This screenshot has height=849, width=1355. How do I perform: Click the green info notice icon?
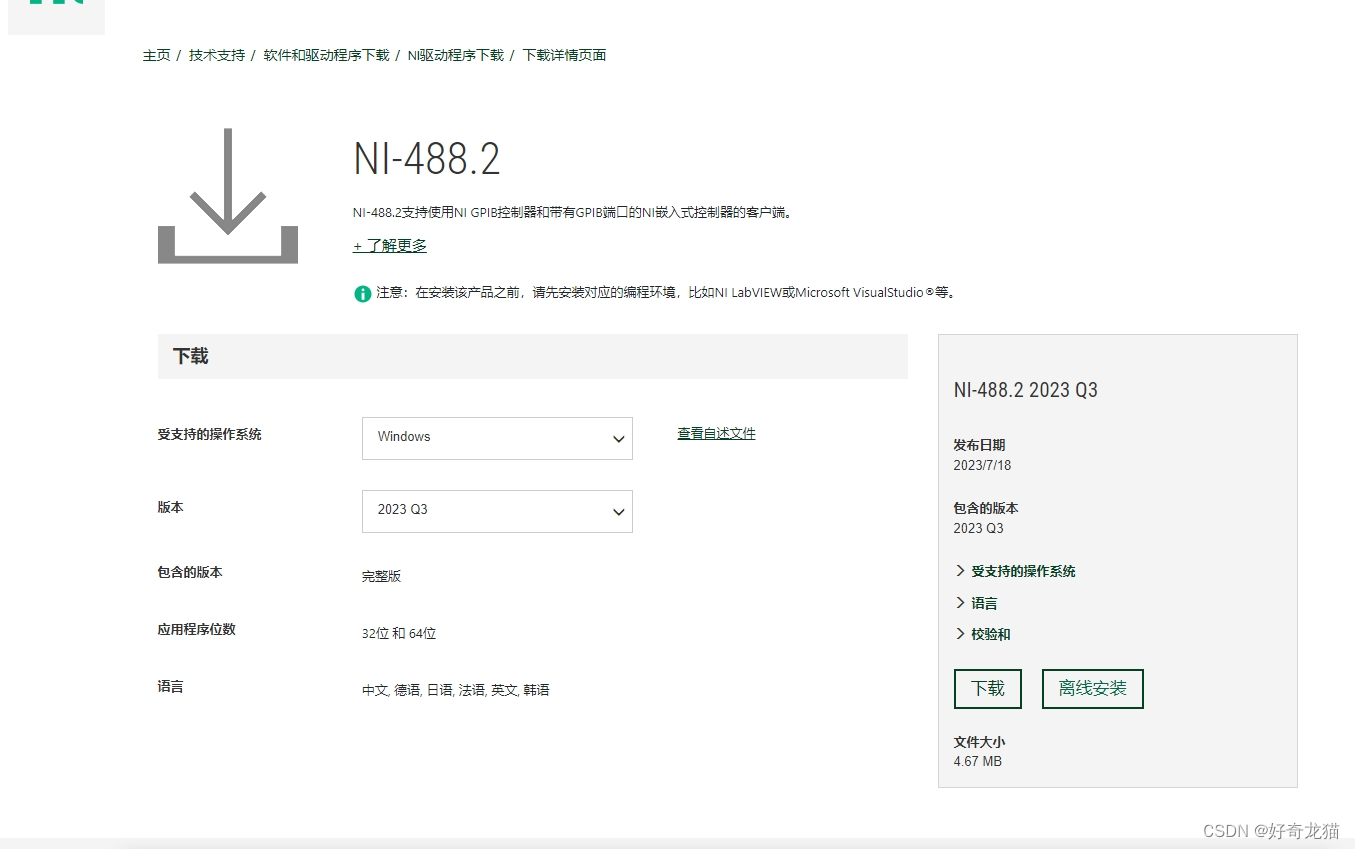(363, 293)
